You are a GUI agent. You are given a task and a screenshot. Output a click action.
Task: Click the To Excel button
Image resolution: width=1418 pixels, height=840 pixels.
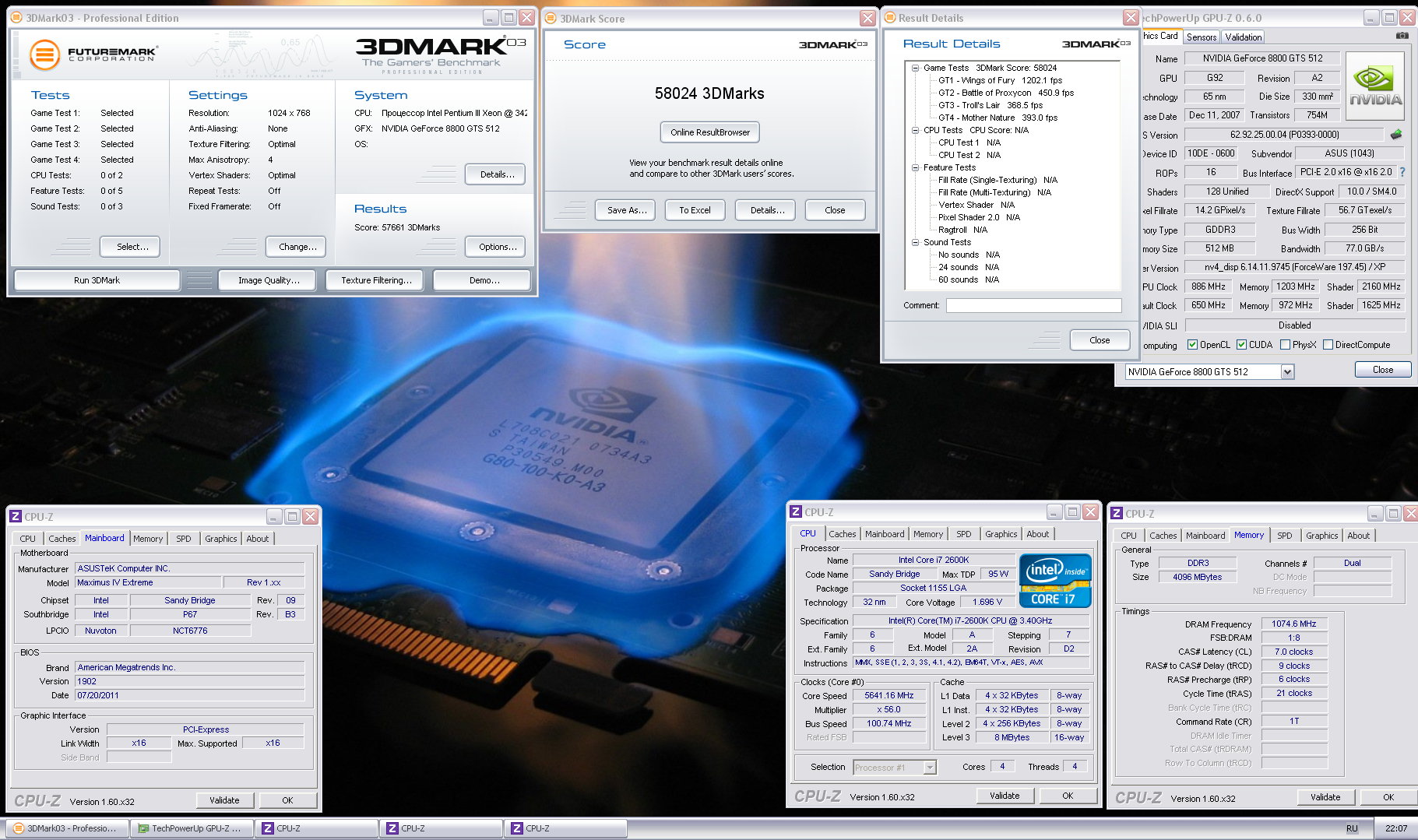695,210
